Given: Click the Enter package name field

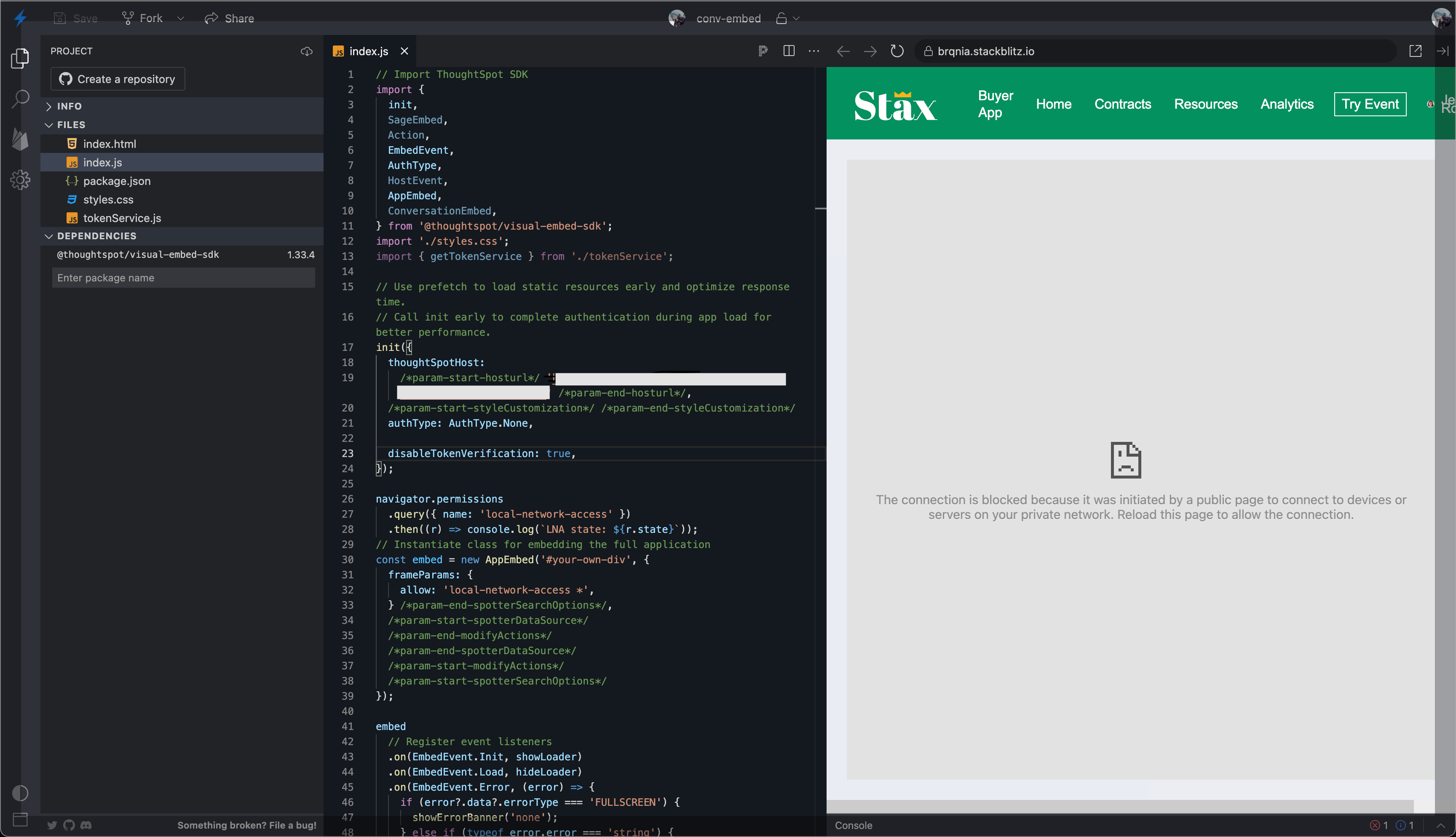Looking at the screenshot, I should click(183, 278).
